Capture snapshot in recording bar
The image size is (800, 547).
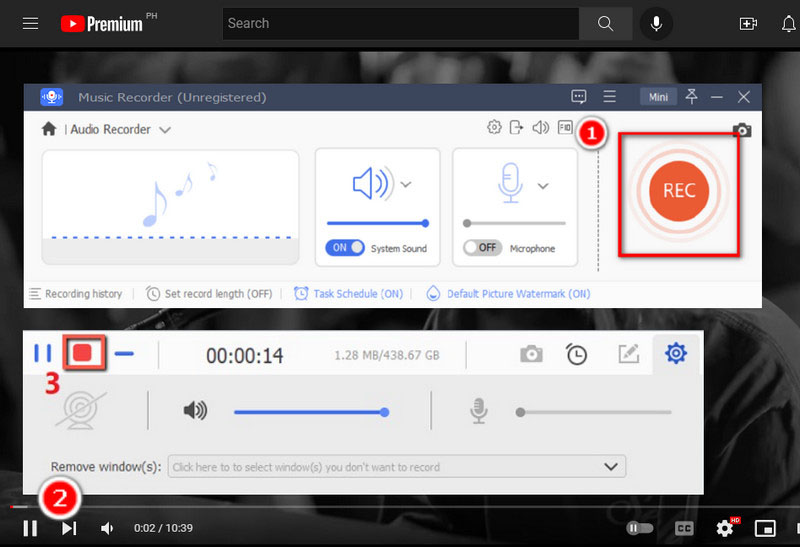click(531, 354)
